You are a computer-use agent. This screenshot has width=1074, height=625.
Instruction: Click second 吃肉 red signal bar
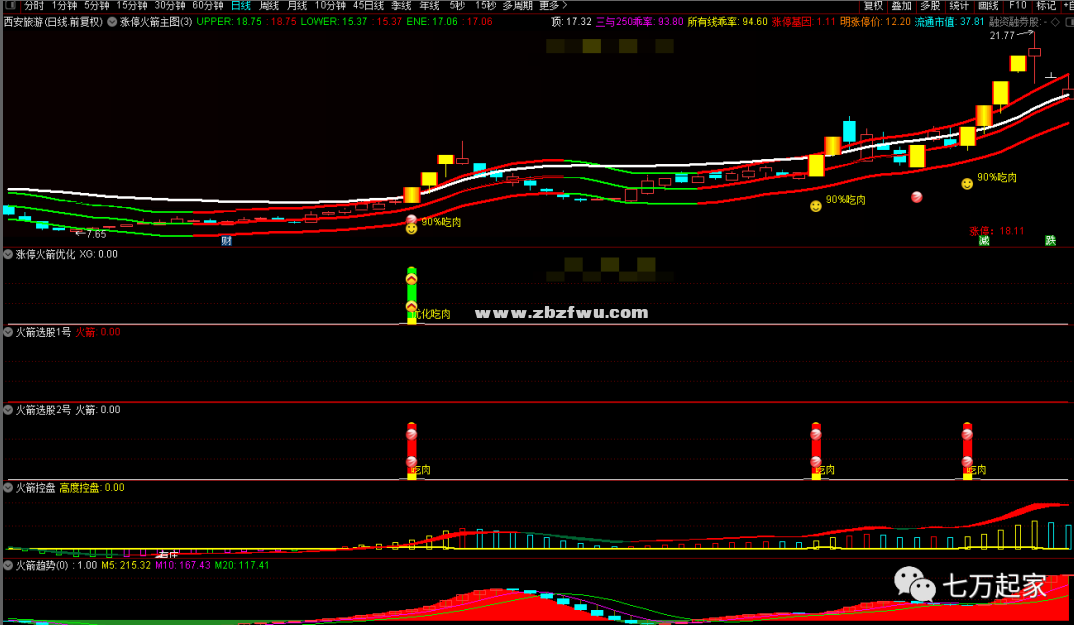pyautogui.click(x=816, y=451)
